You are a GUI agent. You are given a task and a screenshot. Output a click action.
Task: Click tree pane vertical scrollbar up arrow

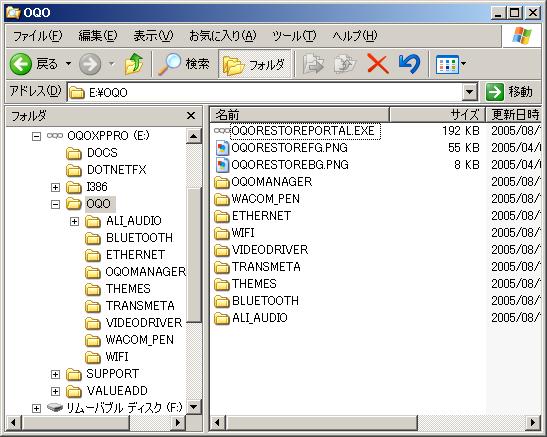point(194,136)
